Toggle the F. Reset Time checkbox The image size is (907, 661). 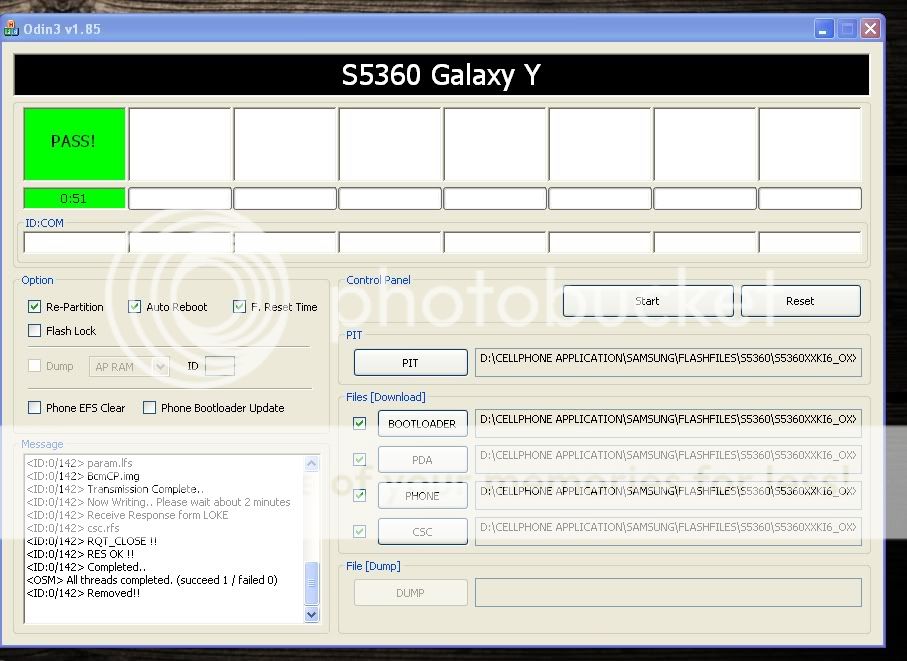239,307
